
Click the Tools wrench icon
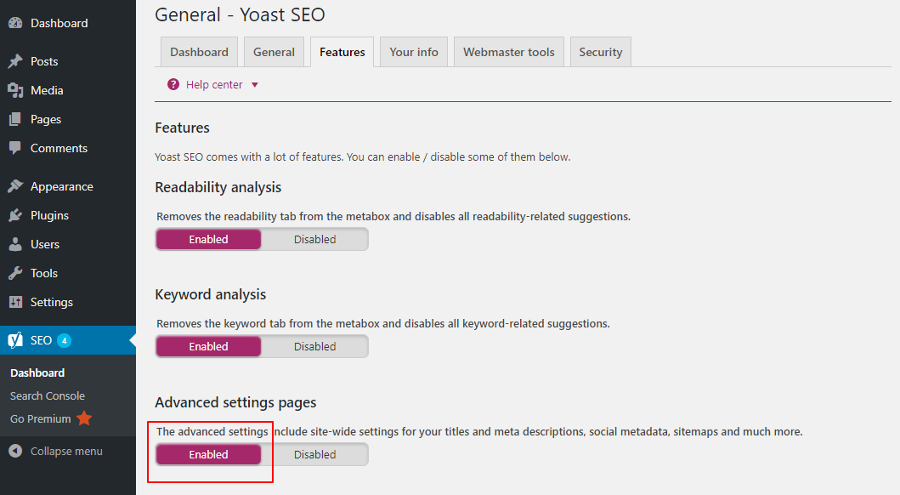(x=15, y=273)
